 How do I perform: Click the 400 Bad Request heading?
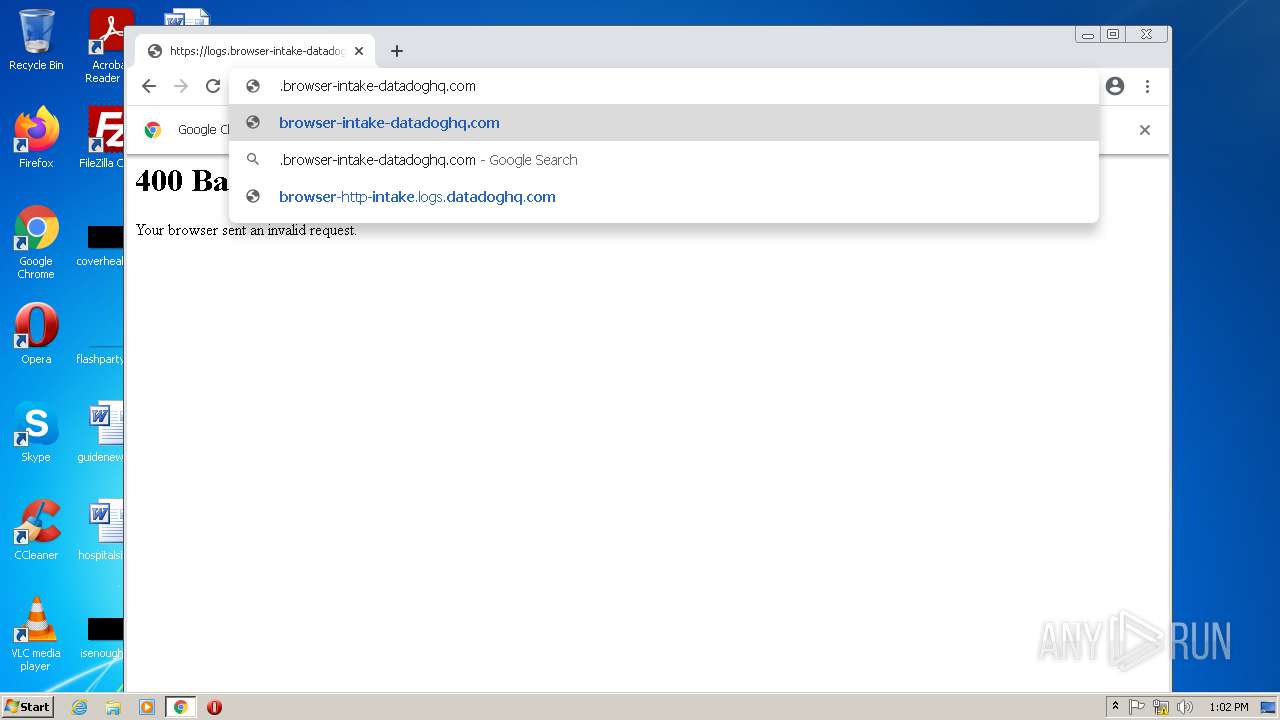(x=182, y=181)
